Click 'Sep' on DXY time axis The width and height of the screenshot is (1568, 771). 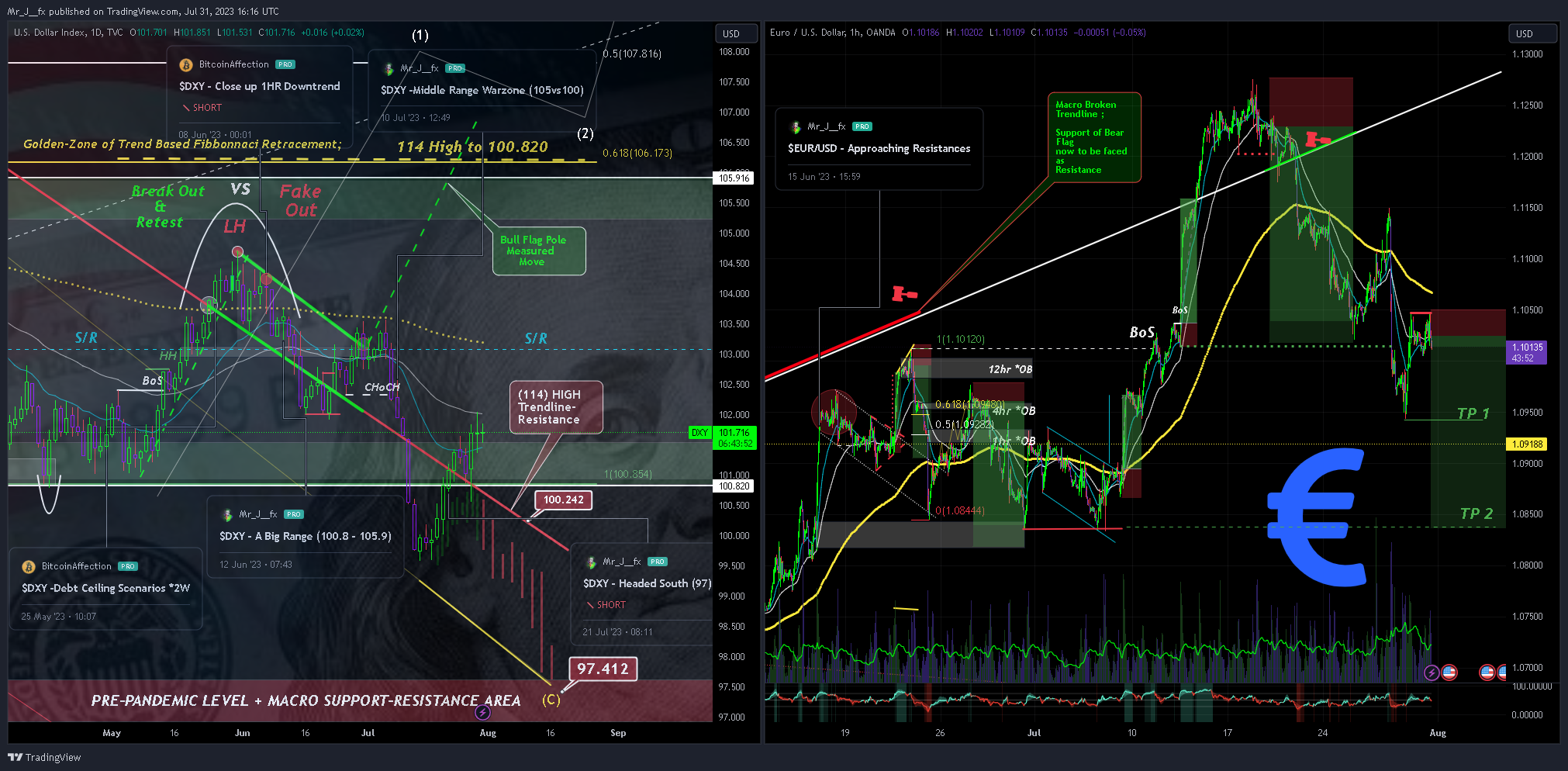pyautogui.click(x=617, y=733)
